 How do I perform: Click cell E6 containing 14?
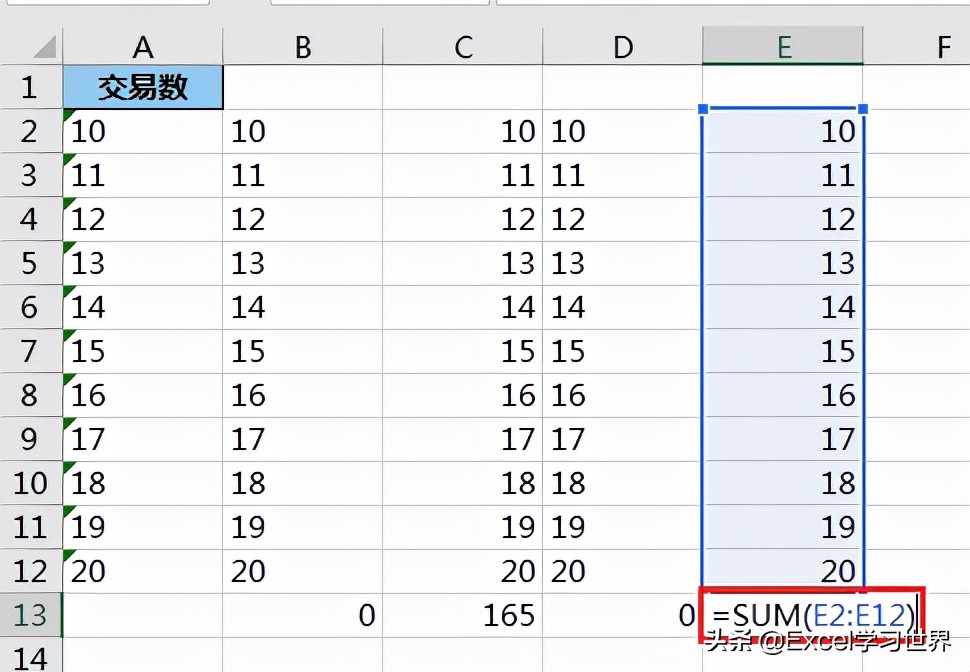(x=783, y=308)
